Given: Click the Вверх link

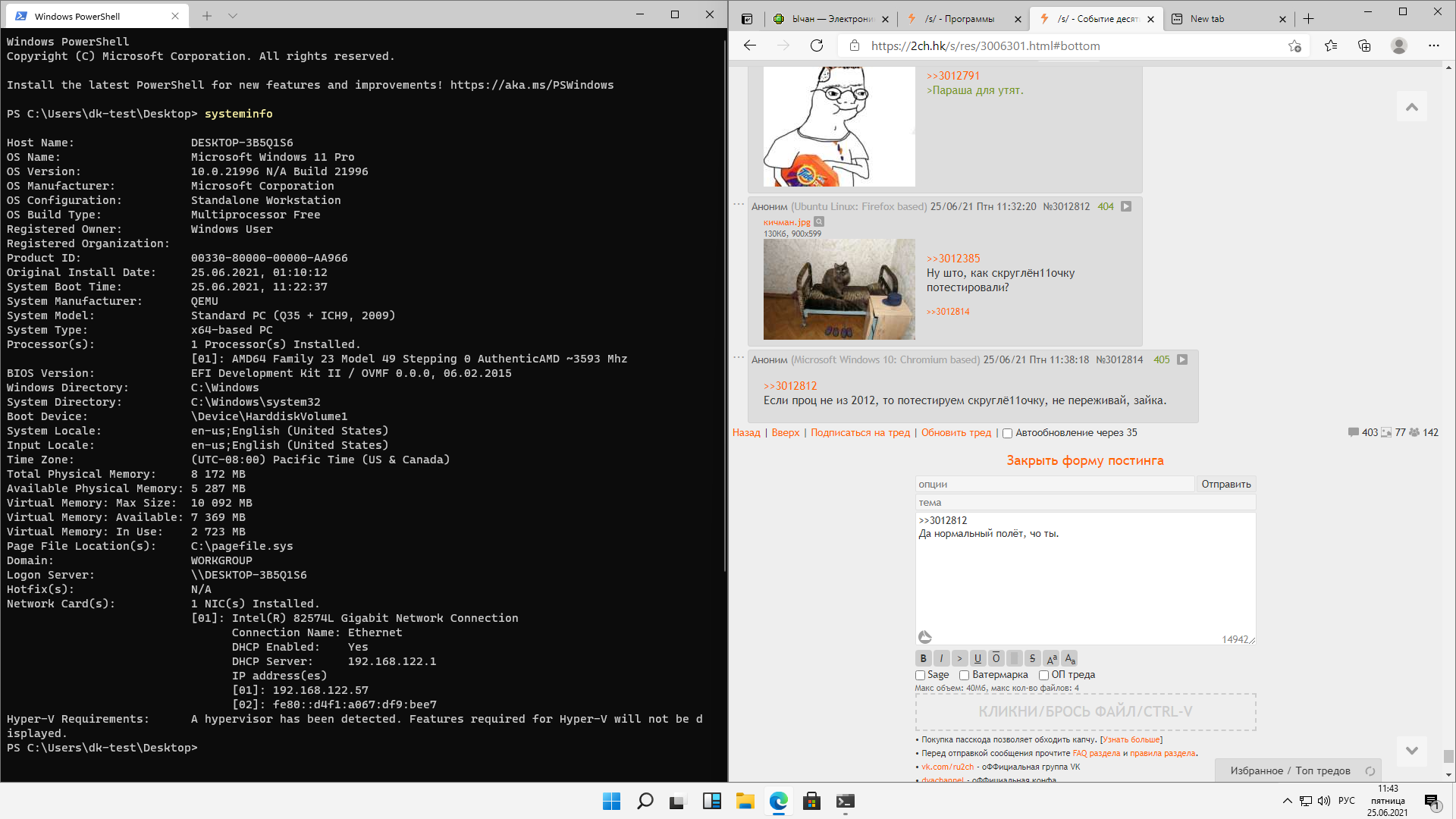Looking at the screenshot, I should [x=786, y=433].
